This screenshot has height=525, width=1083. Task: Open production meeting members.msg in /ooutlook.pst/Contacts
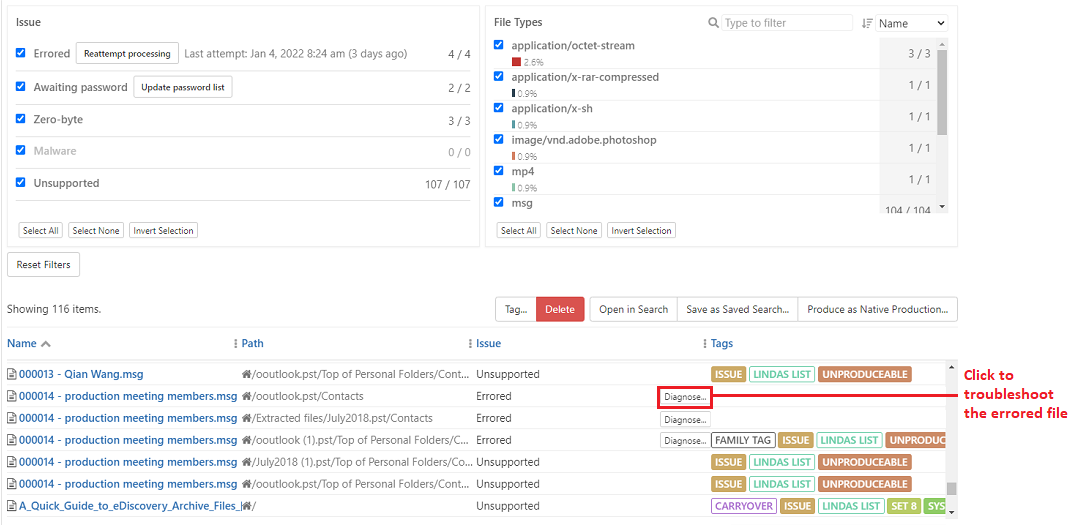(128, 397)
